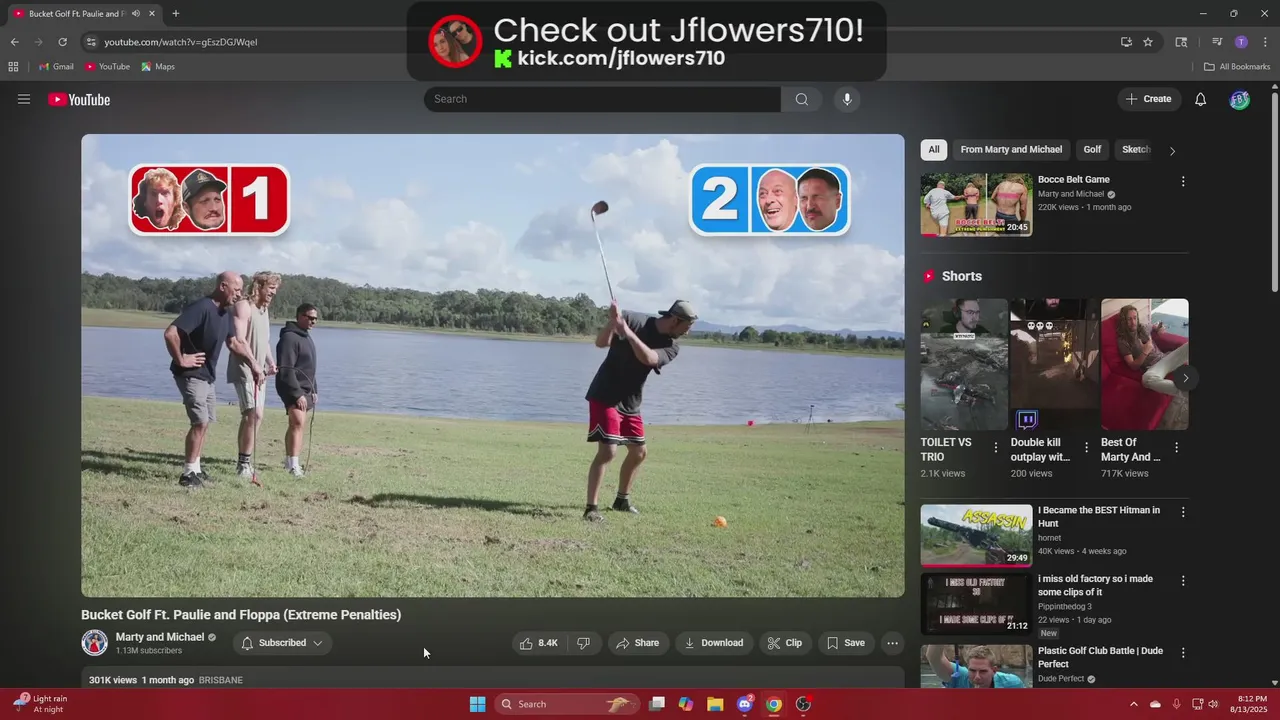The width and height of the screenshot is (1280, 720).
Task: Save the video to playlist
Action: 846,643
